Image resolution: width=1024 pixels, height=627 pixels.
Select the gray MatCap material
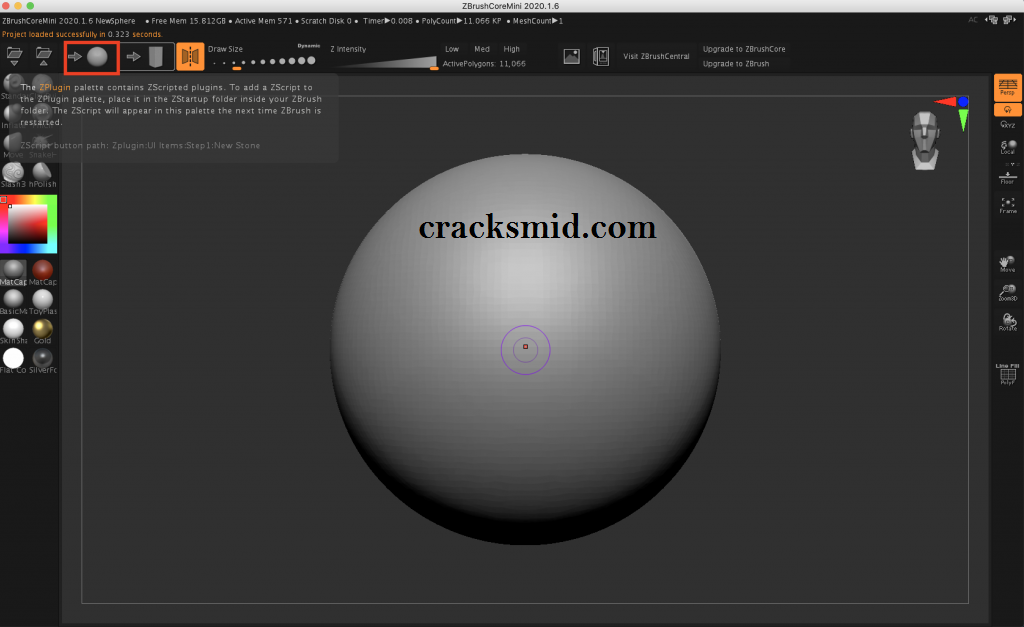coord(13,272)
